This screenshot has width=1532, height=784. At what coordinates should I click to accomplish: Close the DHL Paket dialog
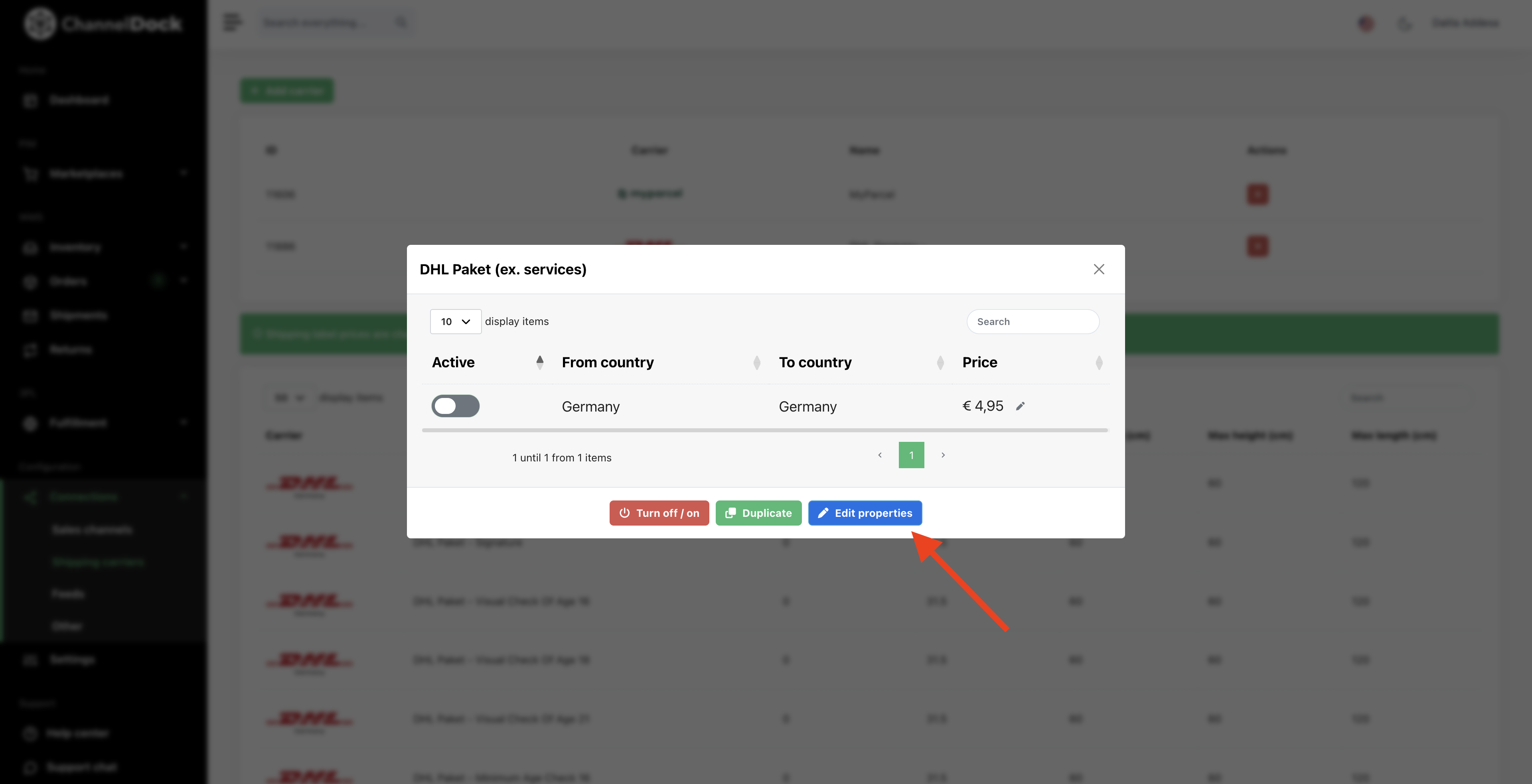[x=1098, y=269]
